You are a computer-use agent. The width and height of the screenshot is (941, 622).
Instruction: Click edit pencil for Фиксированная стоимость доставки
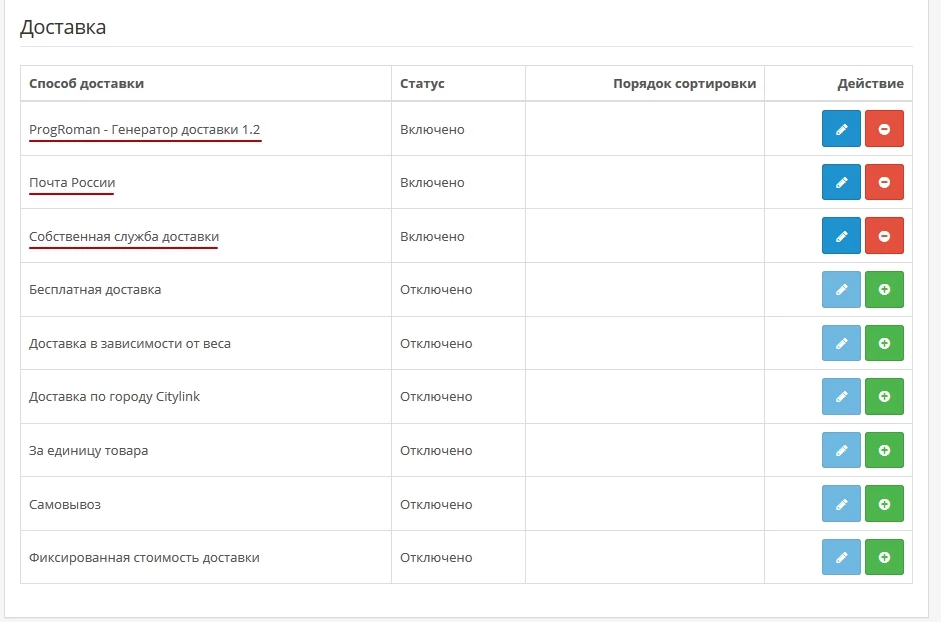pos(841,557)
